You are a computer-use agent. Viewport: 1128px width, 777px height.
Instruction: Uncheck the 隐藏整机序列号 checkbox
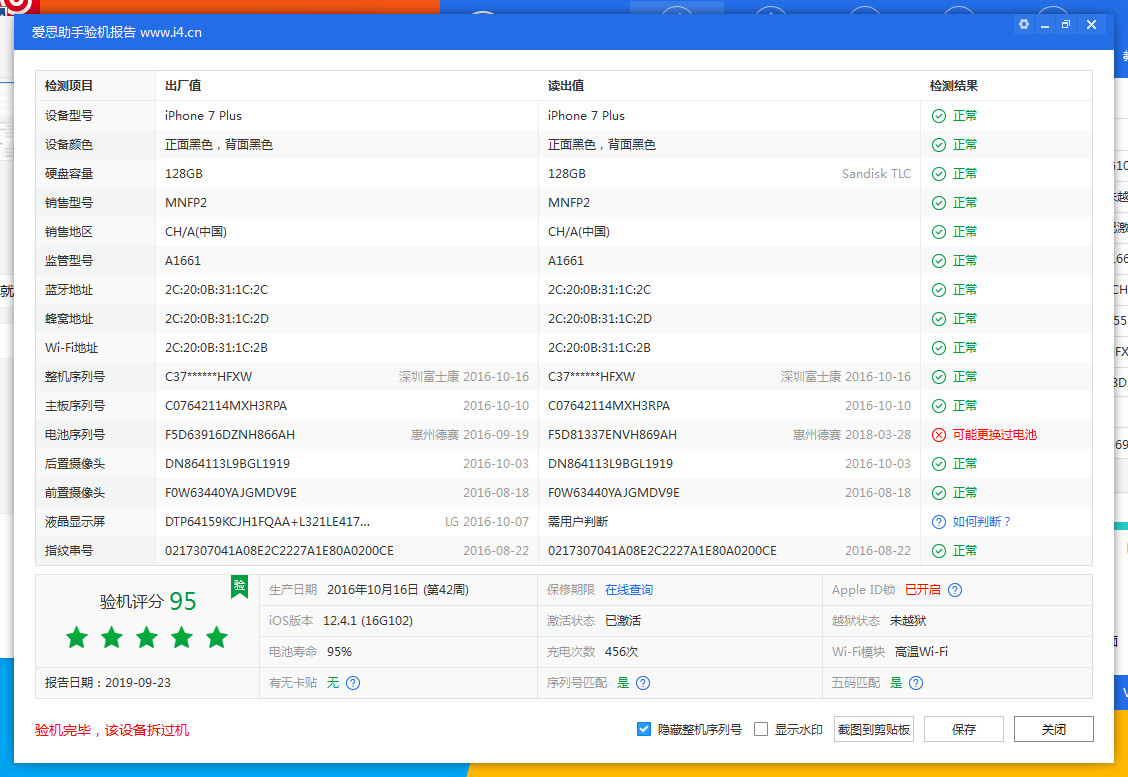644,729
